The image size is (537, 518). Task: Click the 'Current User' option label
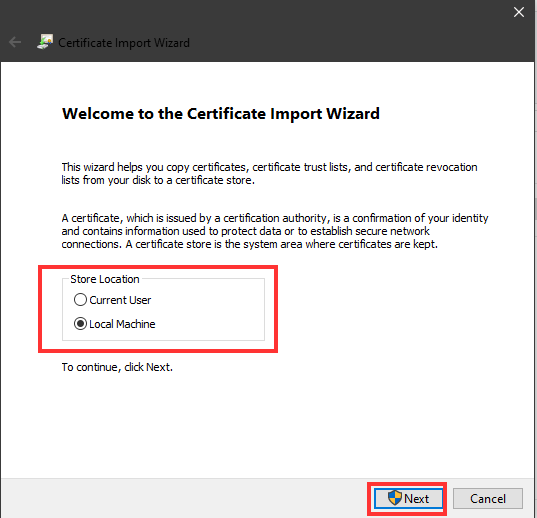(x=120, y=300)
